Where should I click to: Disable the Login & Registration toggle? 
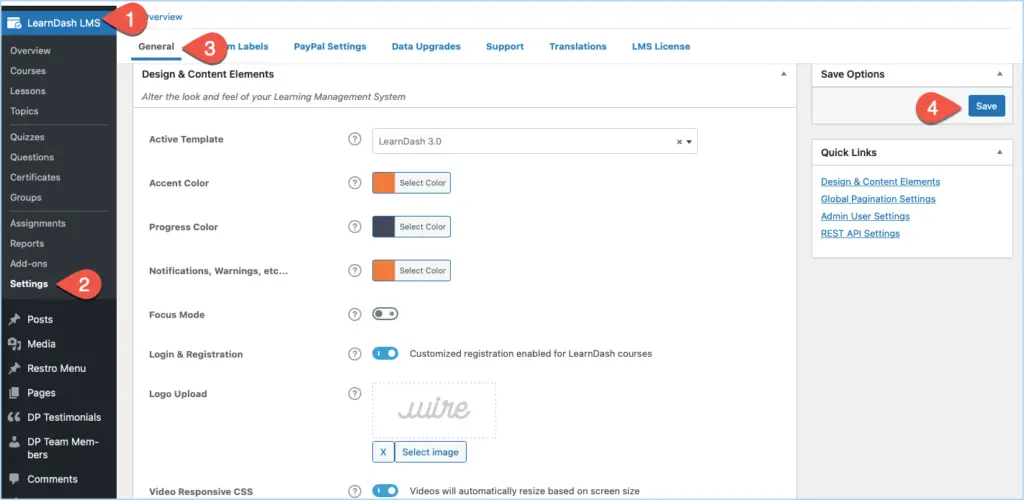point(385,353)
